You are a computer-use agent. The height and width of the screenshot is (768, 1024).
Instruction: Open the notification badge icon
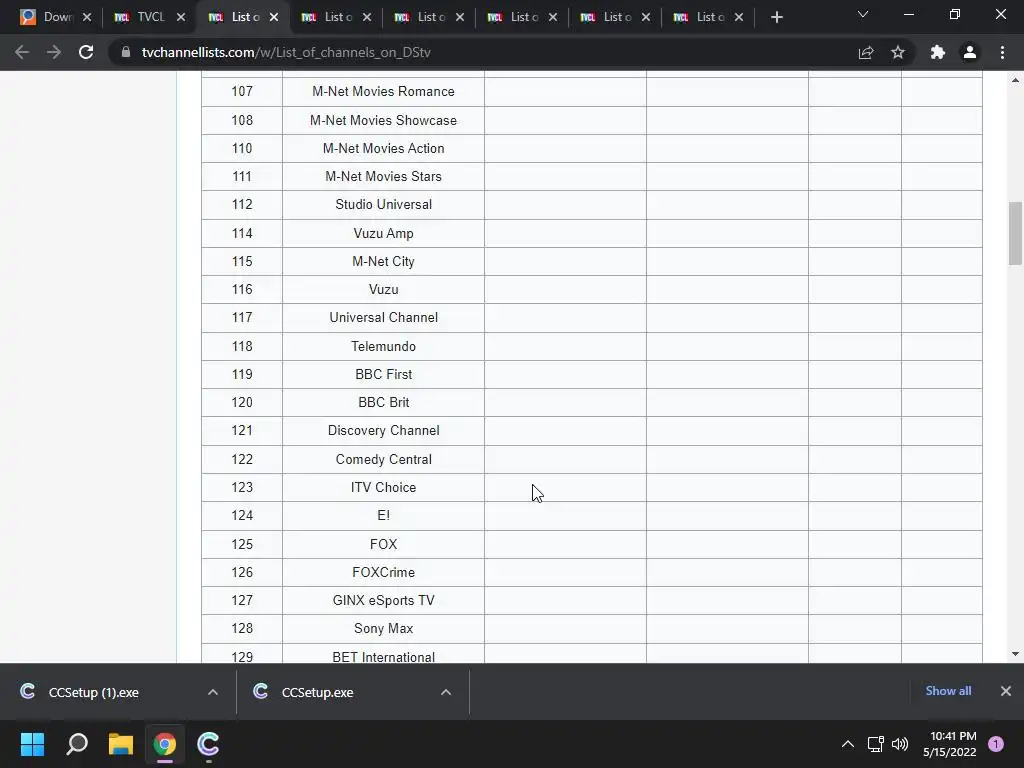coord(996,744)
